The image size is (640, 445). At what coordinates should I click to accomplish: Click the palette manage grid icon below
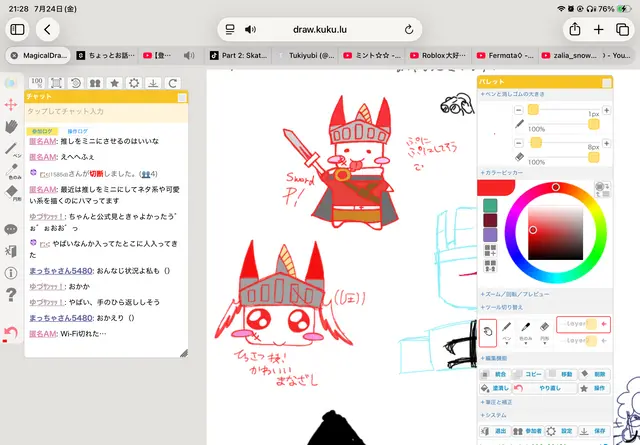490,265
